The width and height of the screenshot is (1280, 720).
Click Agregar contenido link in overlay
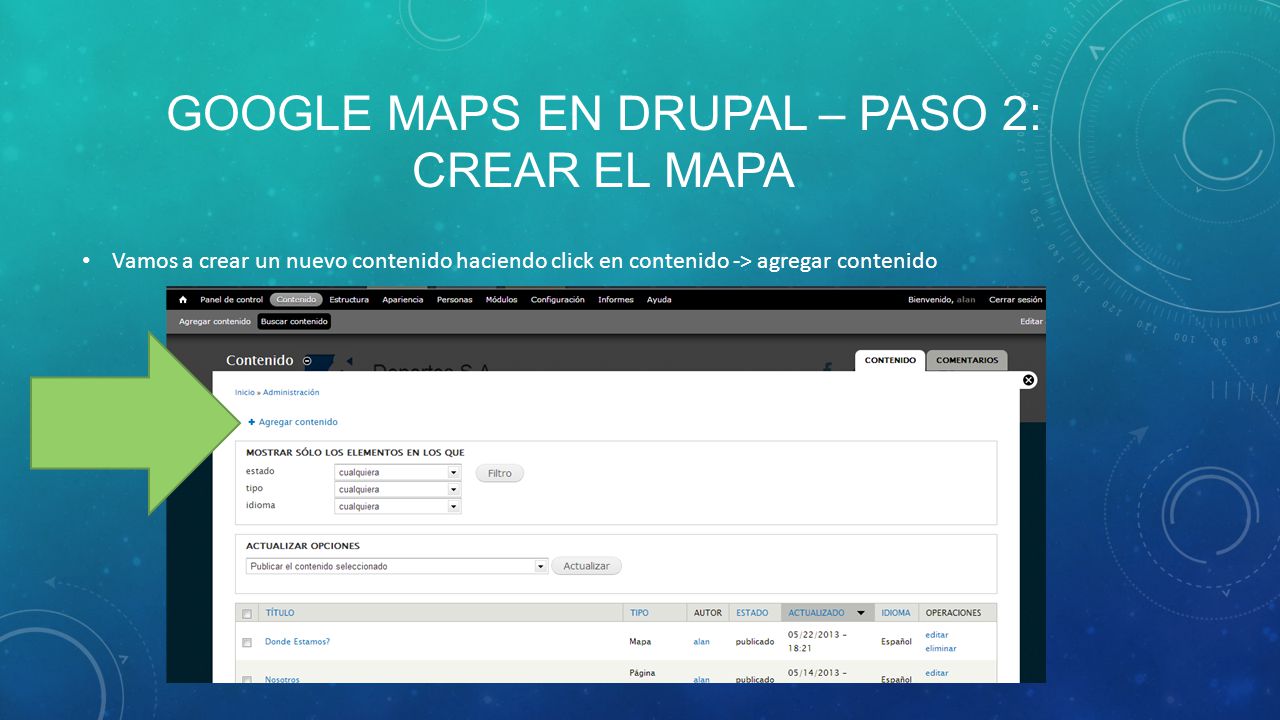pyautogui.click(x=298, y=422)
